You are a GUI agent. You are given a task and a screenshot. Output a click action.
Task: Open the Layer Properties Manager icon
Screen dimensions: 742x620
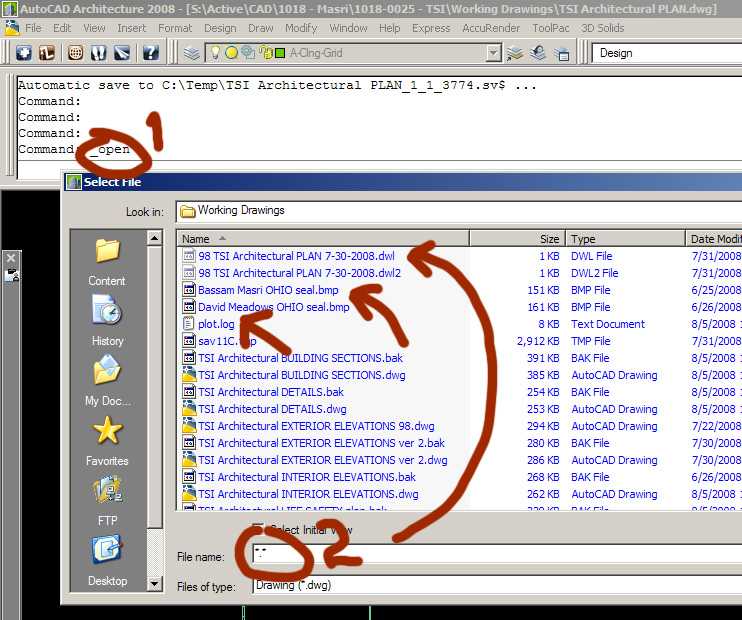click(x=192, y=53)
